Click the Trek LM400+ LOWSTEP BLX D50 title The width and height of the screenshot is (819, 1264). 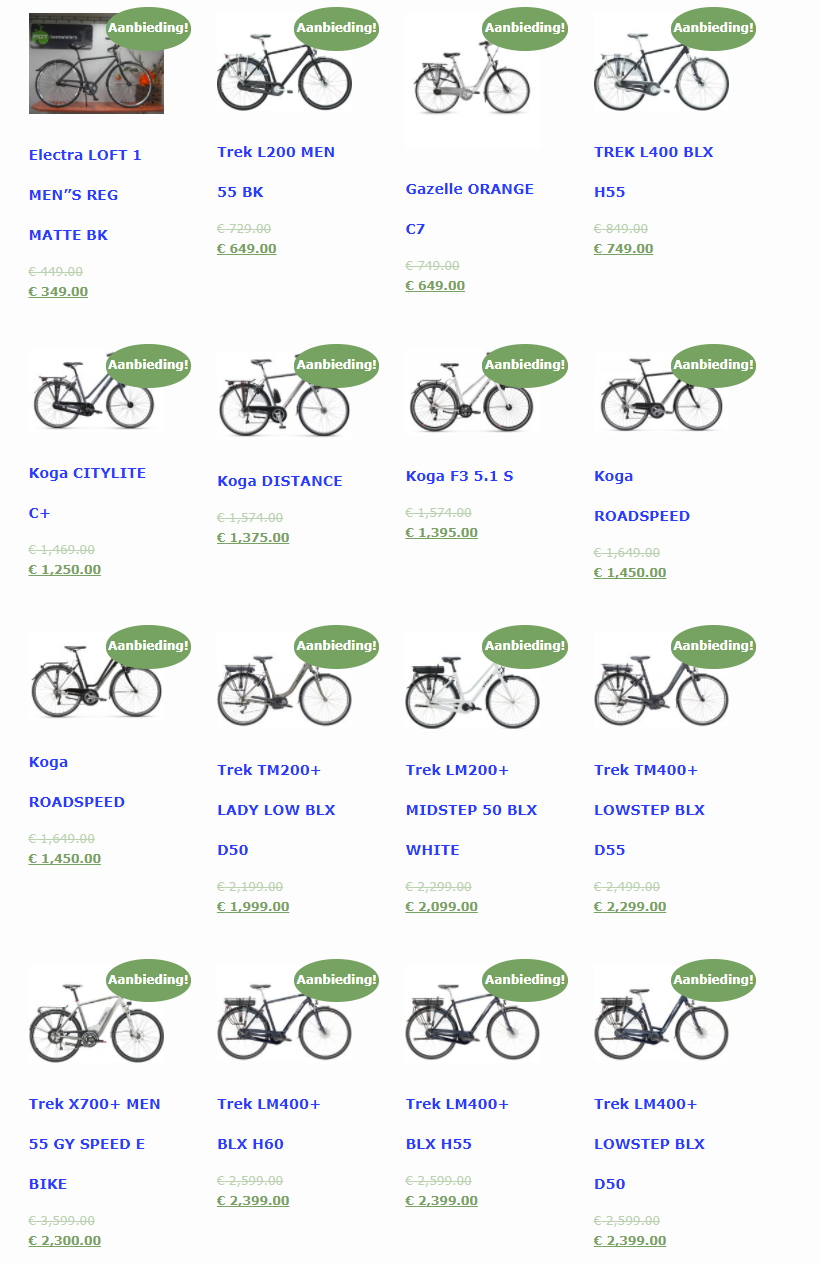point(649,1144)
